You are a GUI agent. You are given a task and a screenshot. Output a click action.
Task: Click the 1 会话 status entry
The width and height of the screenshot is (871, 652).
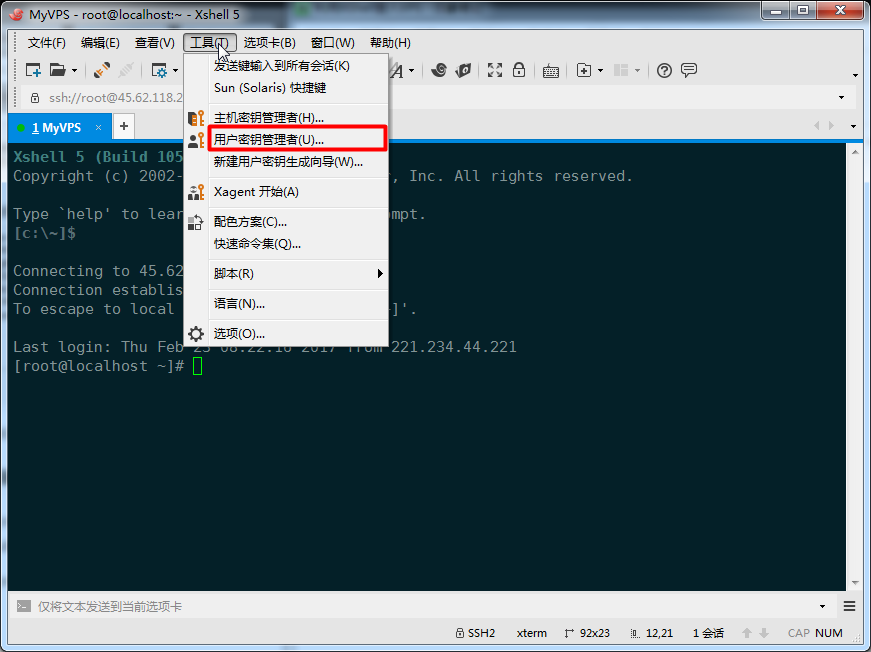tap(708, 633)
